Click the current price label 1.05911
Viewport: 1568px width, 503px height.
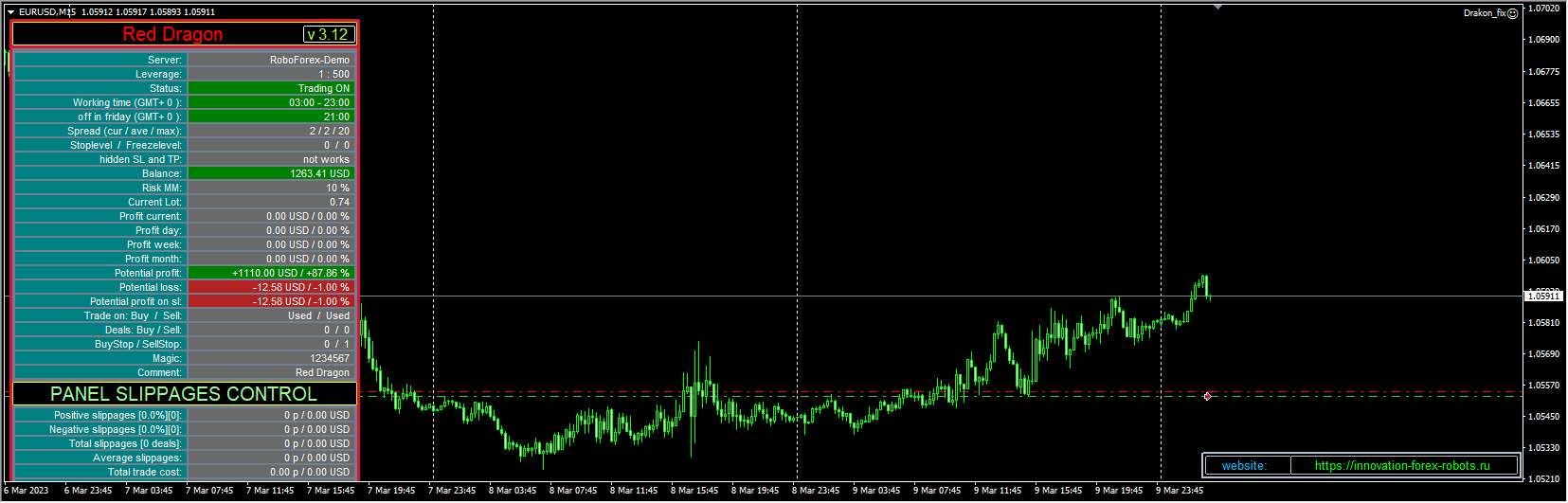1543,296
